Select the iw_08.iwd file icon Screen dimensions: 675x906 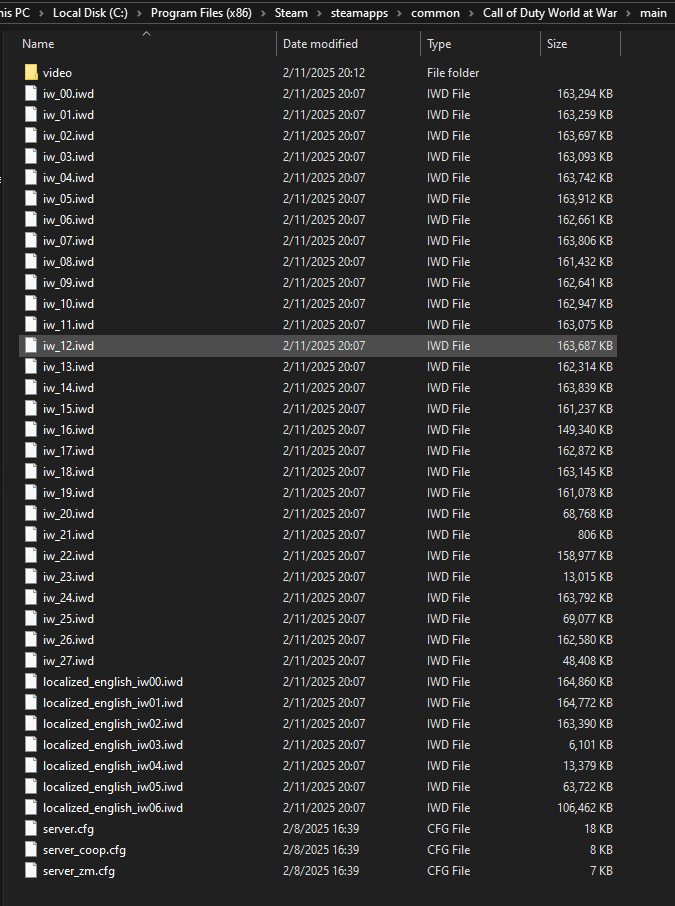click(x=31, y=262)
